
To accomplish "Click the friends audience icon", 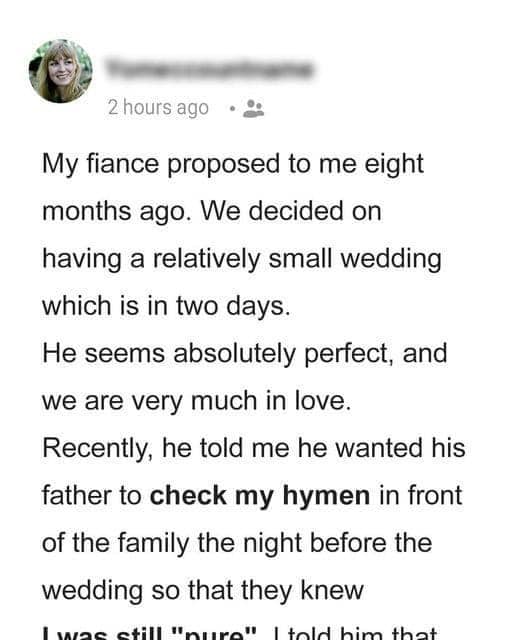I will click(x=254, y=109).
